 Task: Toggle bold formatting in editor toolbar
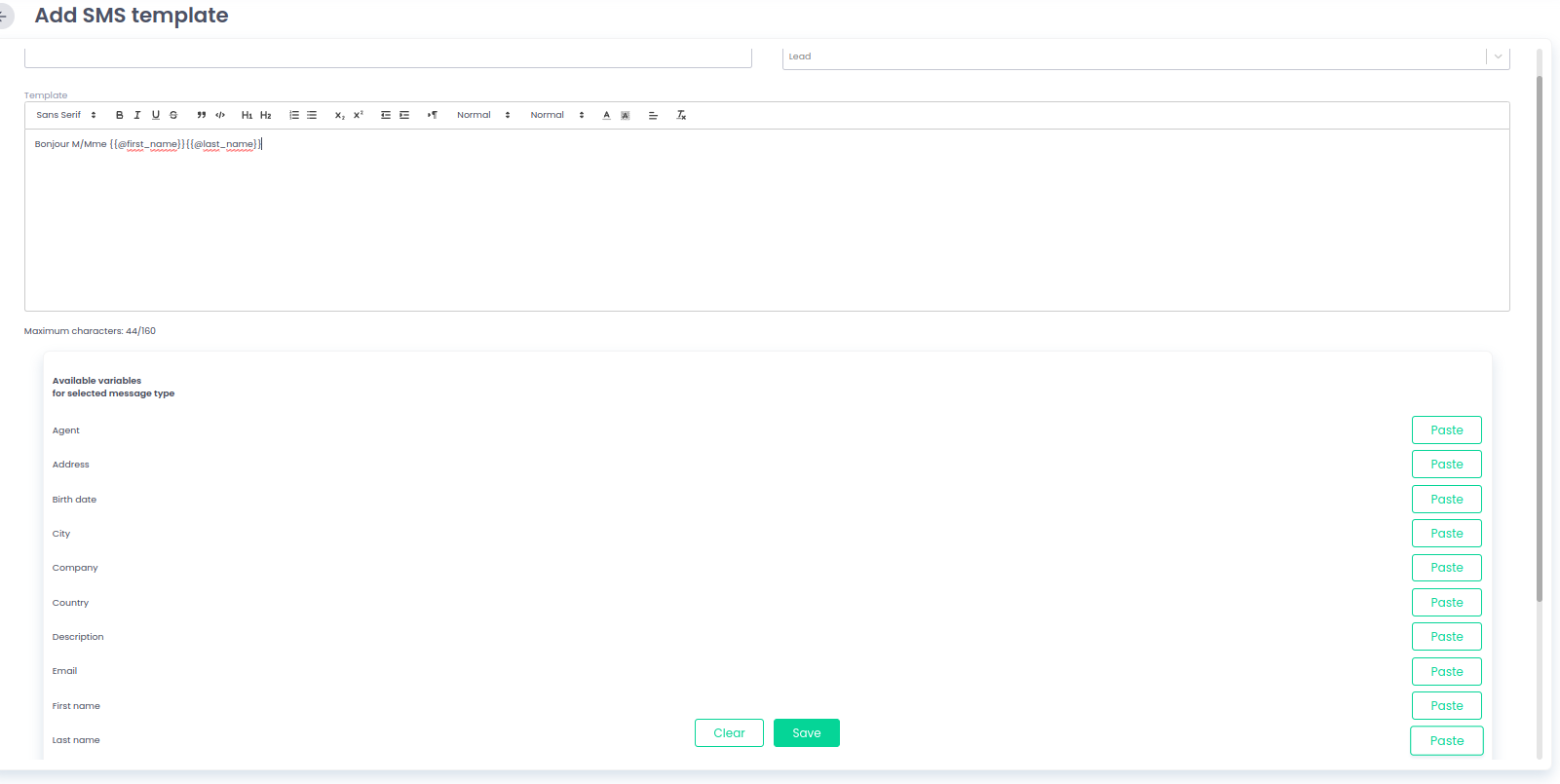pyautogui.click(x=120, y=115)
